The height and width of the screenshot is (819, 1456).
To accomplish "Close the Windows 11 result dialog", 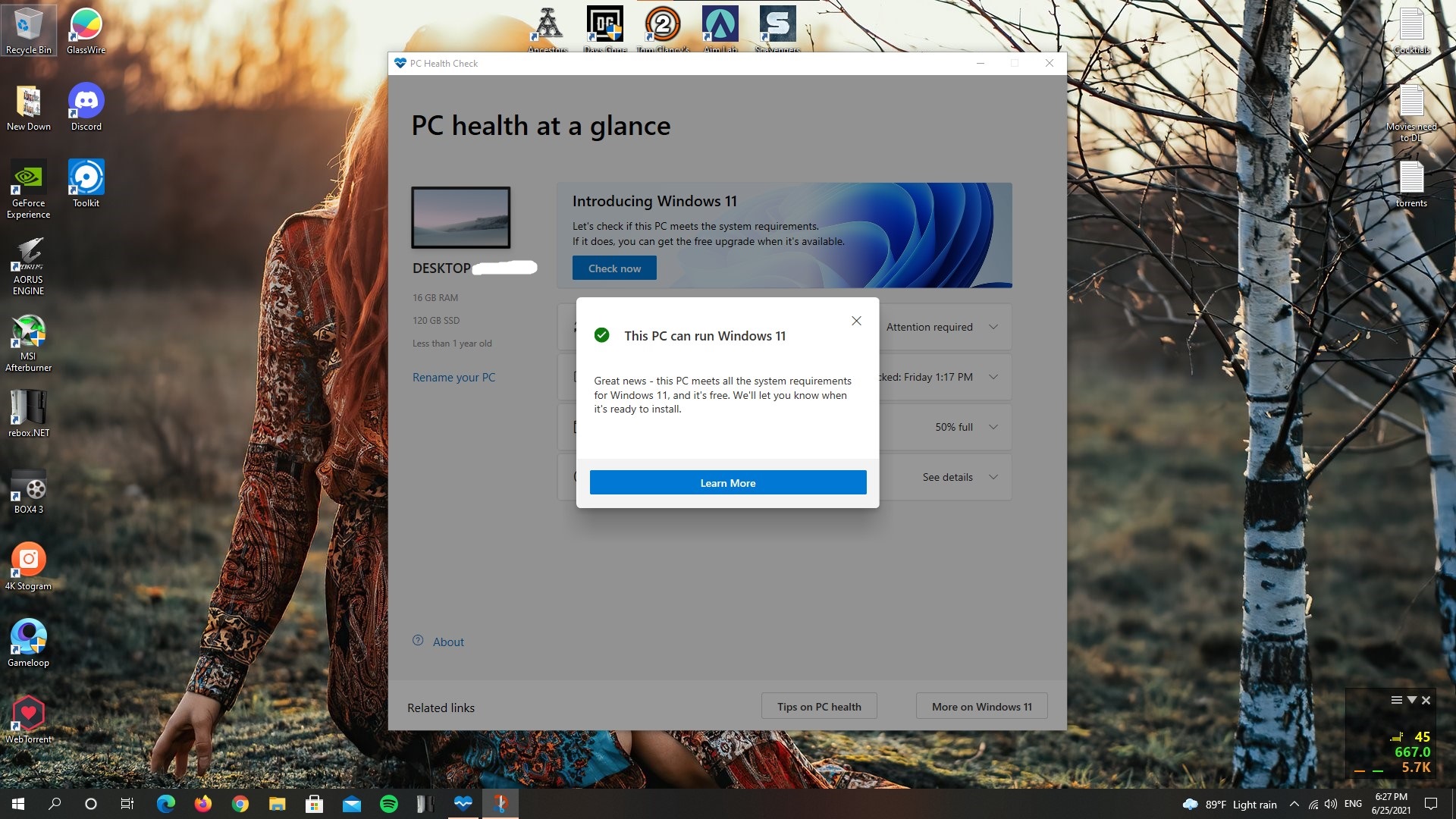I will point(856,321).
